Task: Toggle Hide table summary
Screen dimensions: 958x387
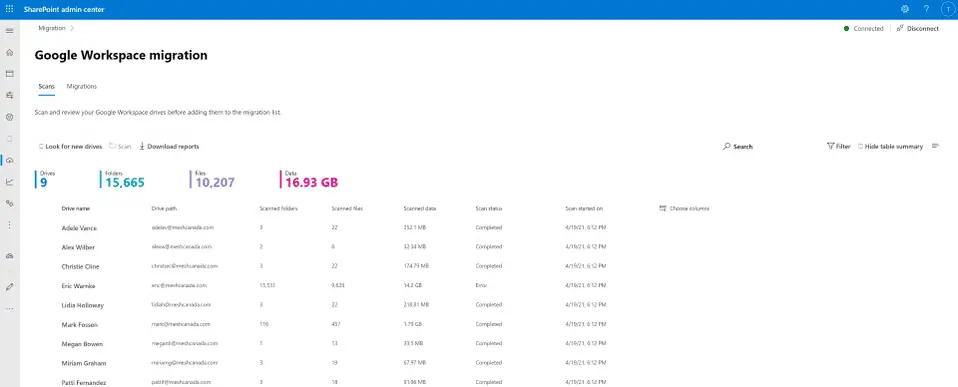Action: 890,147
